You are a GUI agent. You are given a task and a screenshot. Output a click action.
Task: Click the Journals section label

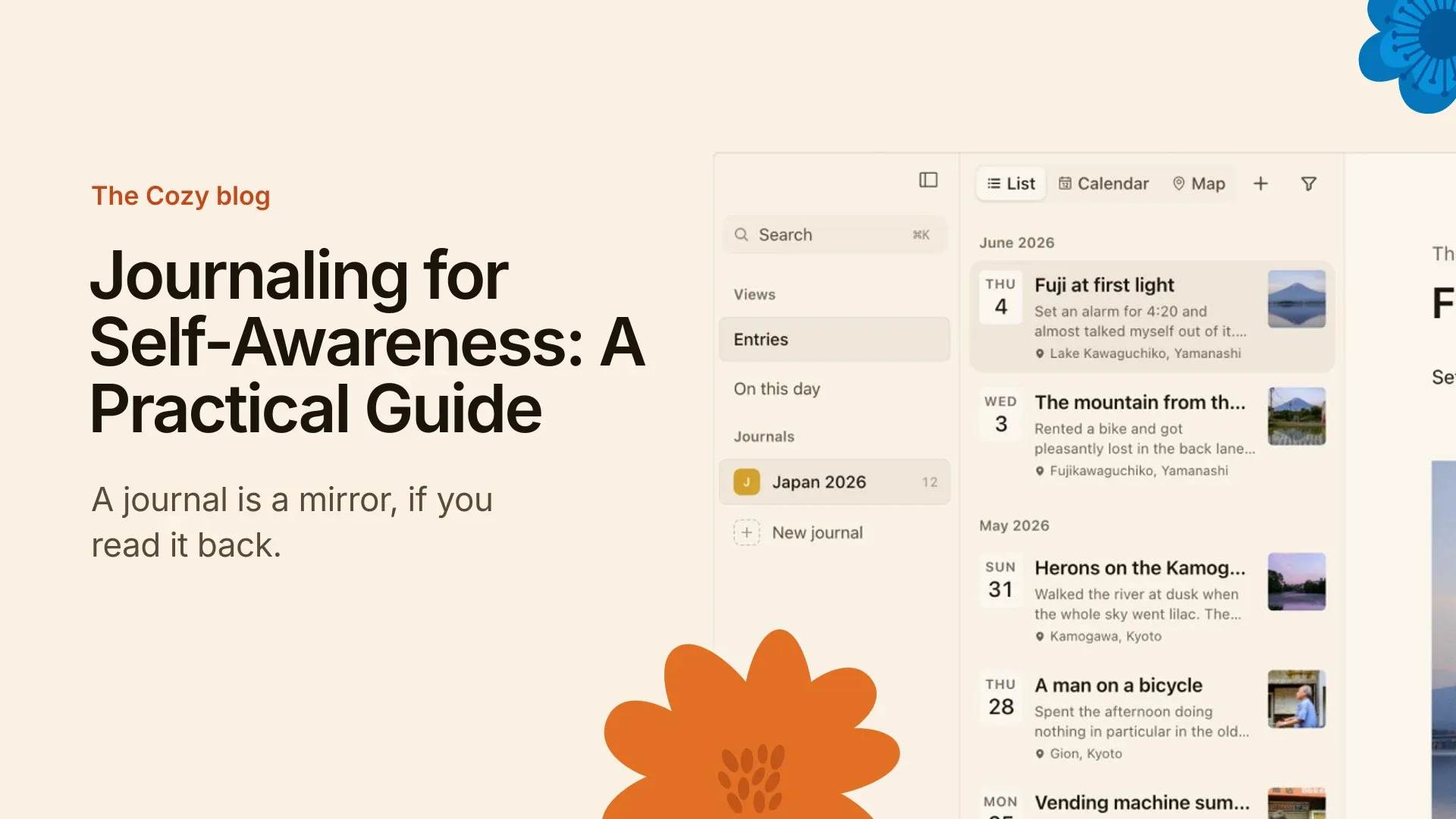point(764,437)
